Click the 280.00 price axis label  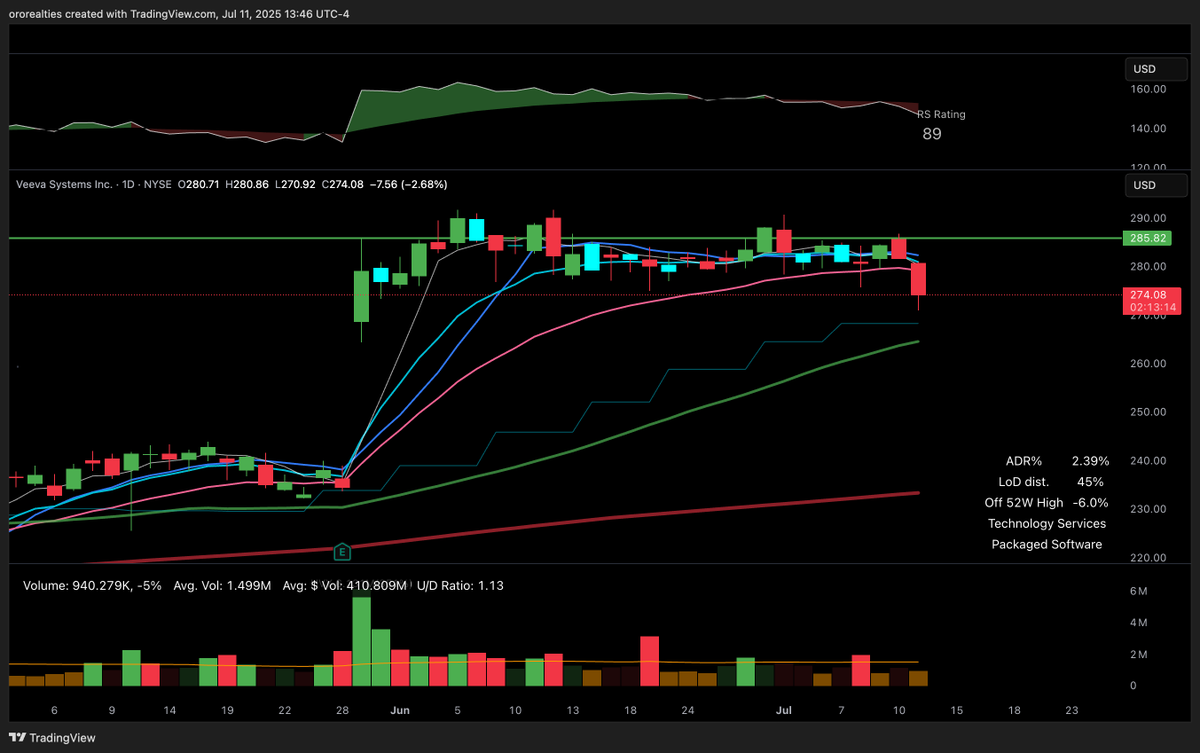[1147, 266]
